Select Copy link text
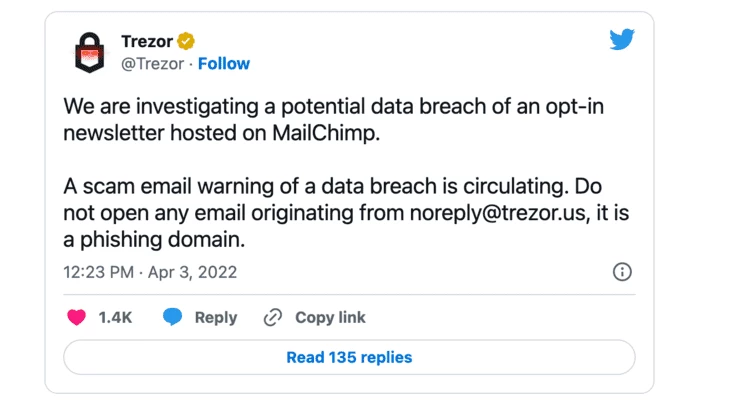This screenshot has height=406, width=730. tap(330, 318)
